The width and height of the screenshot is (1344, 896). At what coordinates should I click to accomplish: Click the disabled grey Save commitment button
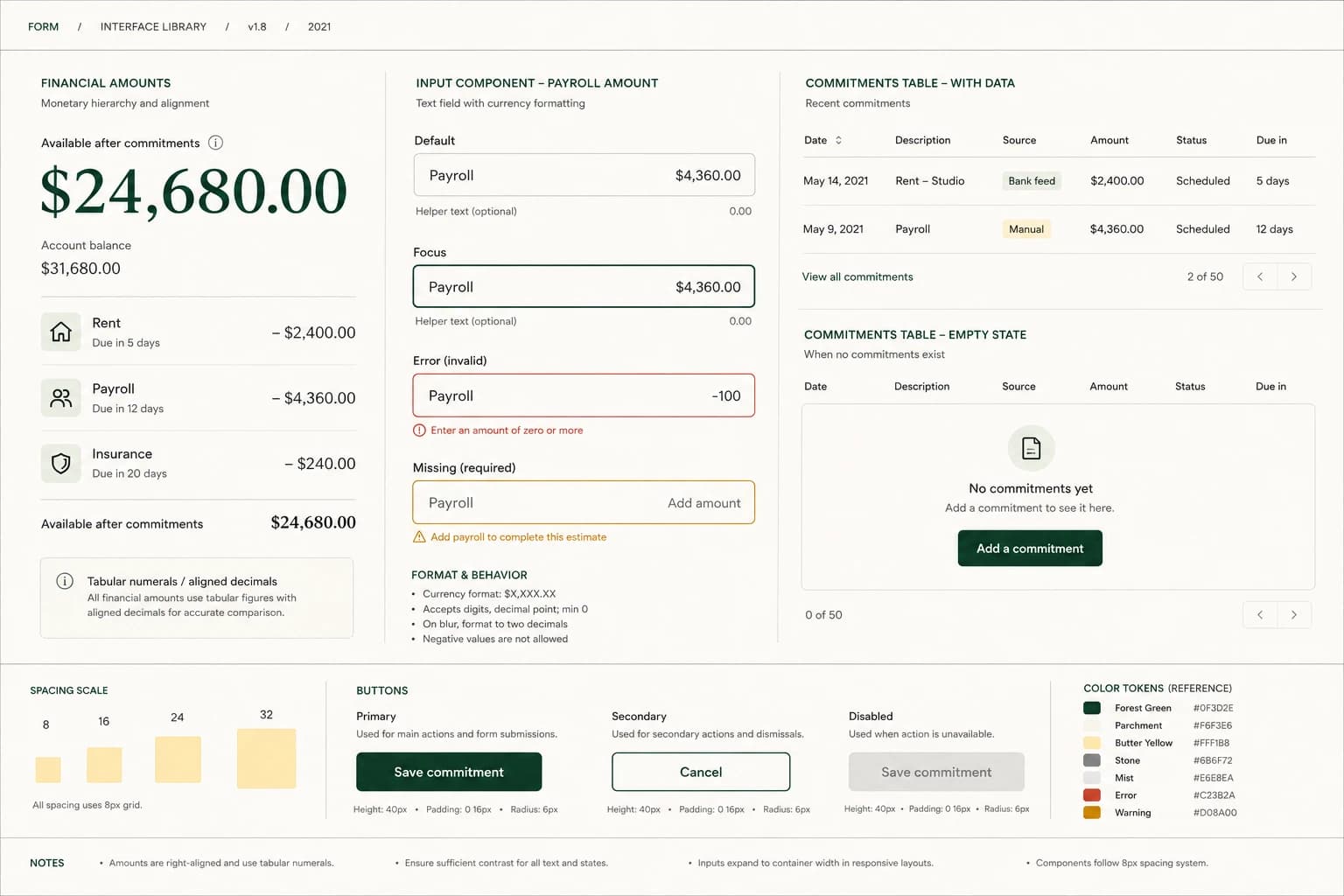(x=936, y=772)
